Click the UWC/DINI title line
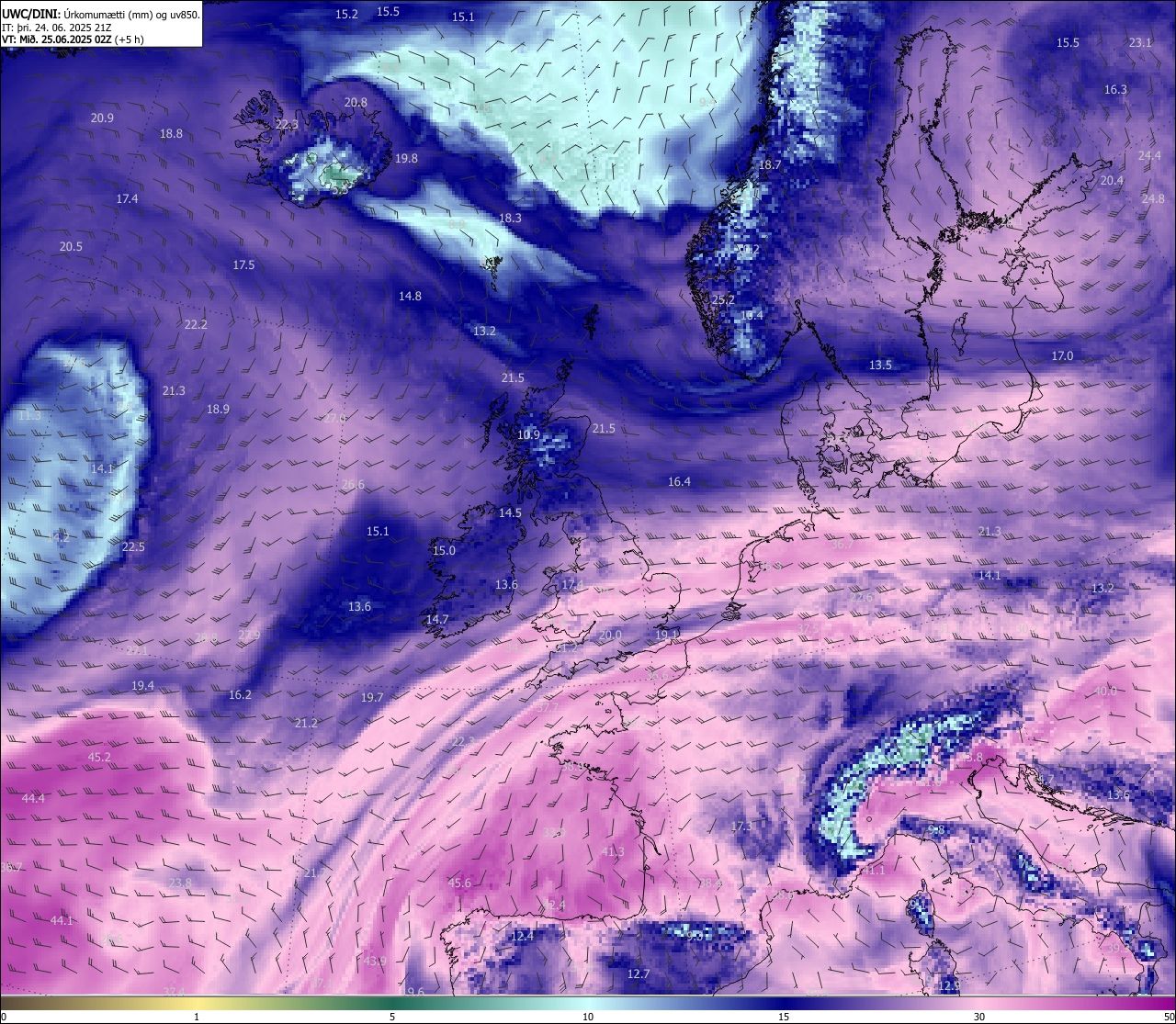 point(101,15)
